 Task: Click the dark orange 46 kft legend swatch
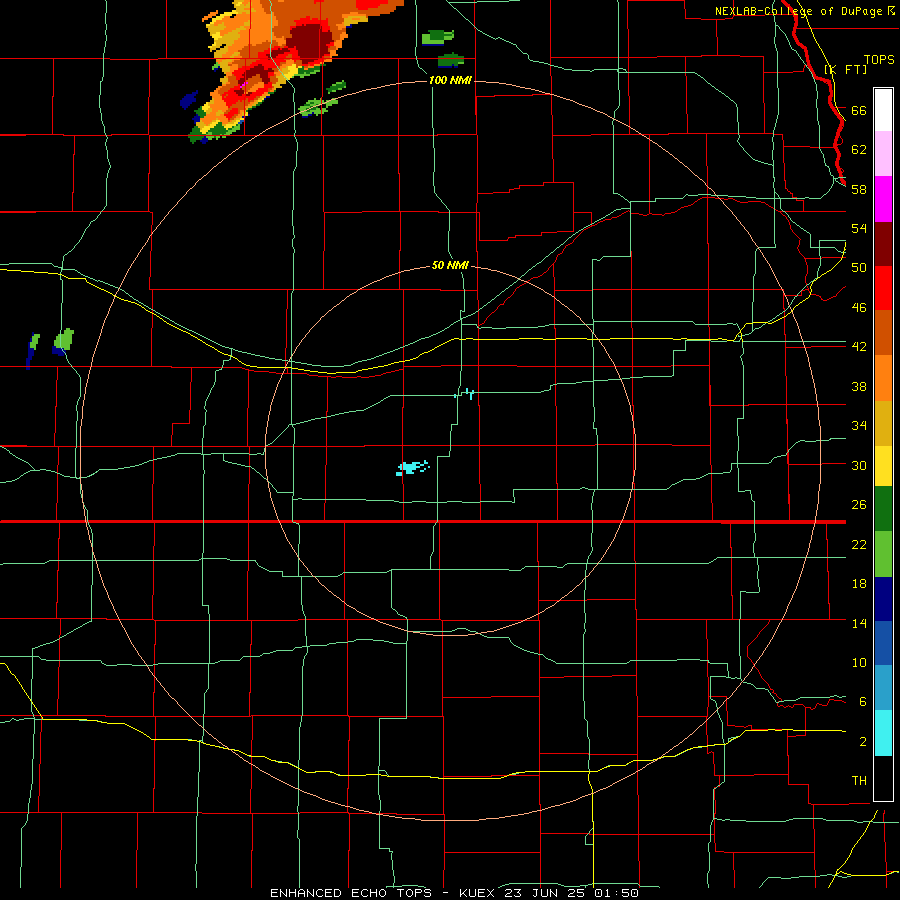[883, 333]
